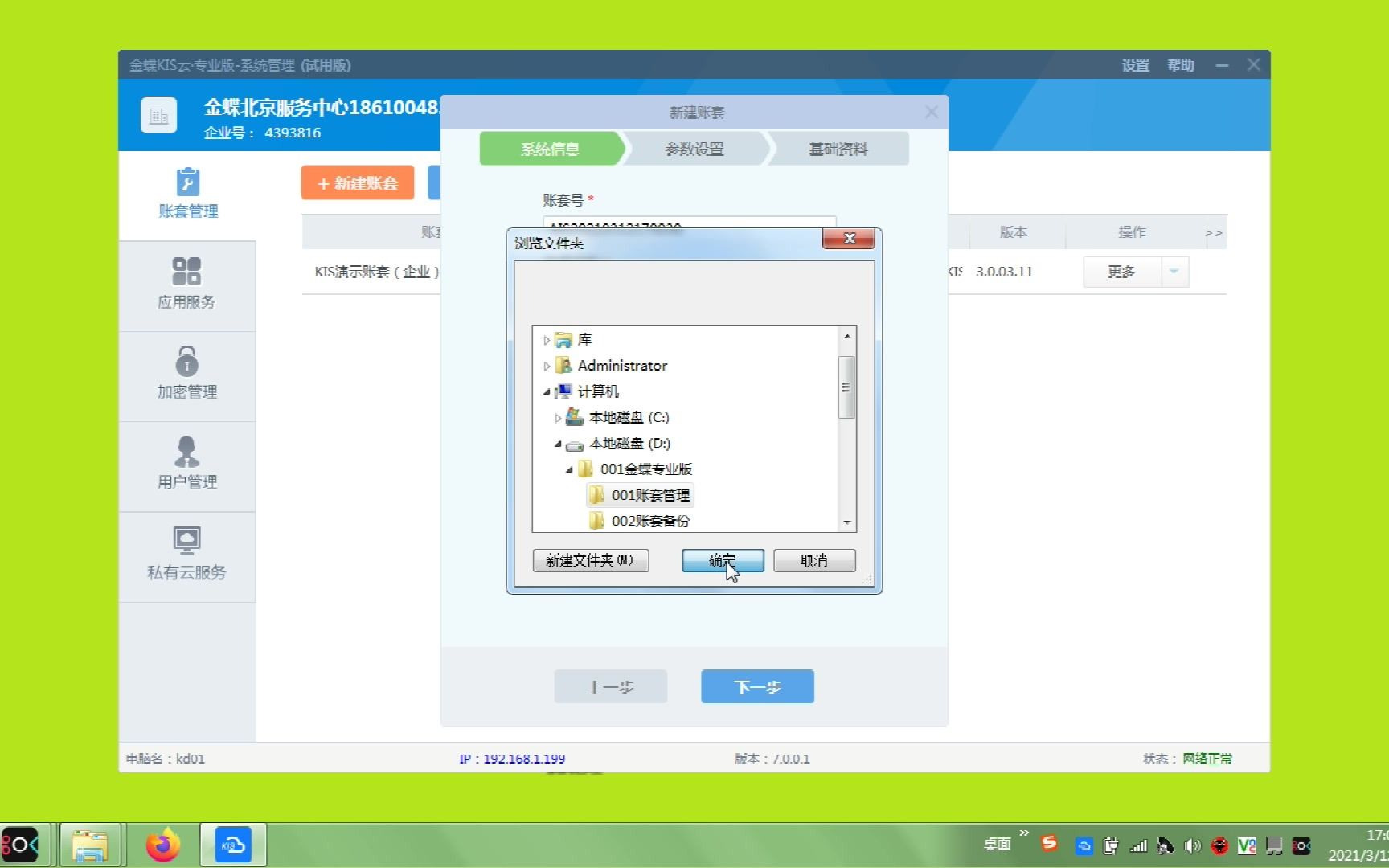Click the KIS演示账套（企业）table row
The height and width of the screenshot is (868, 1389).
764,272
